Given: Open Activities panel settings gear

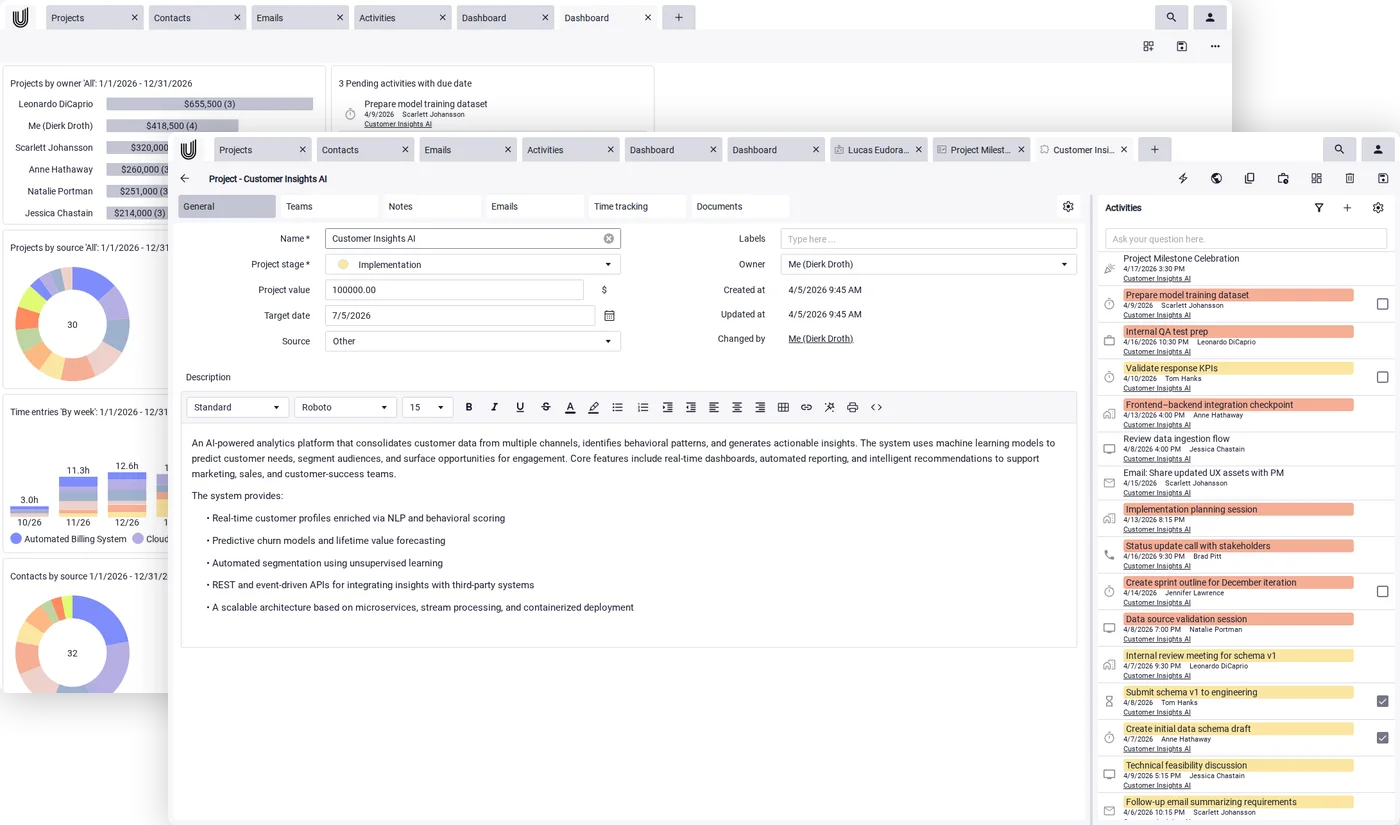Looking at the screenshot, I should [1378, 208].
